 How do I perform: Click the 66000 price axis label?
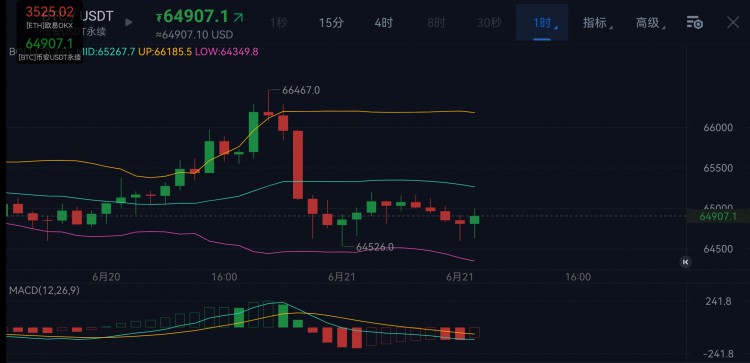(718, 128)
